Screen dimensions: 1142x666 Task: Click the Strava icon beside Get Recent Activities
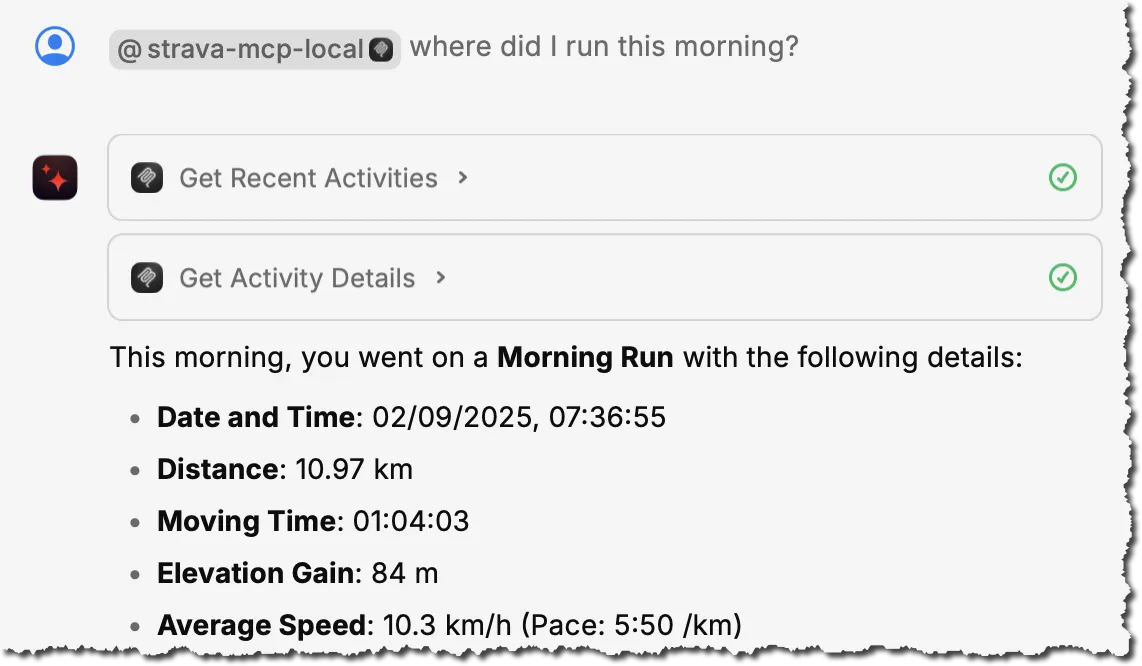pos(147,178)
